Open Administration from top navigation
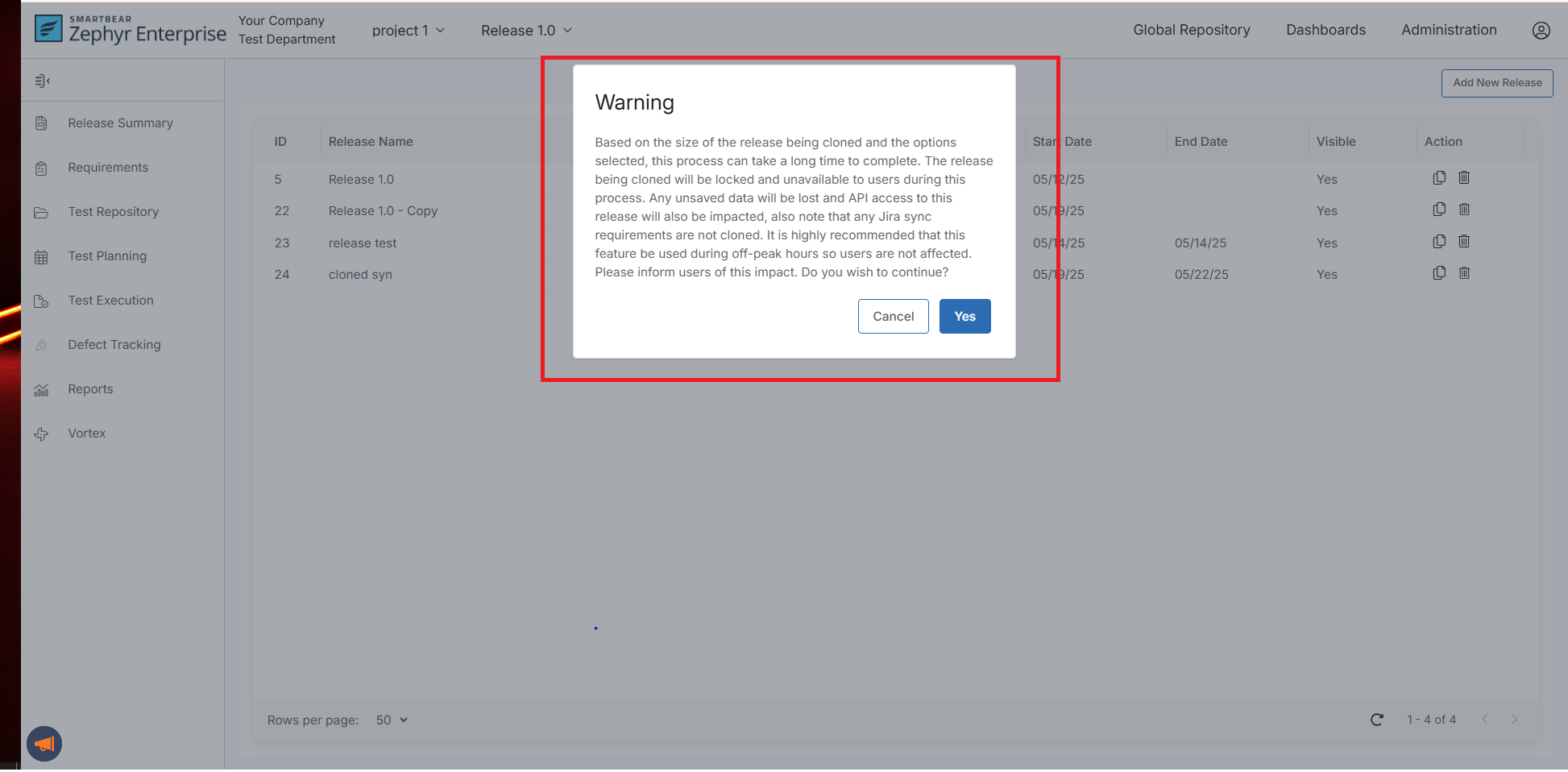This screenshot has width=1568, height=772. tap(1448, 30)
